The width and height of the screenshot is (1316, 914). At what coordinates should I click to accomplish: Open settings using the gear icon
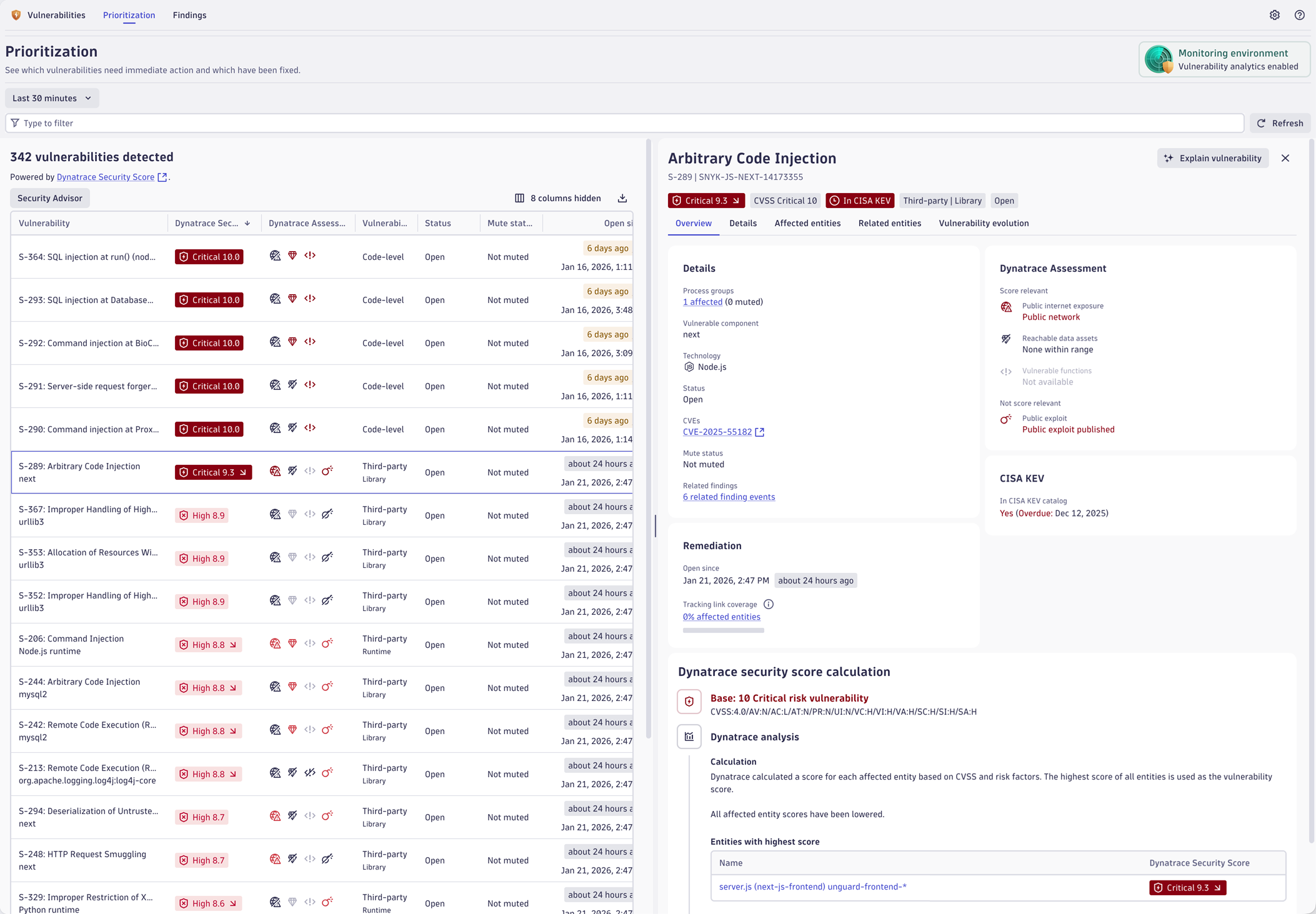[1275, 15]
